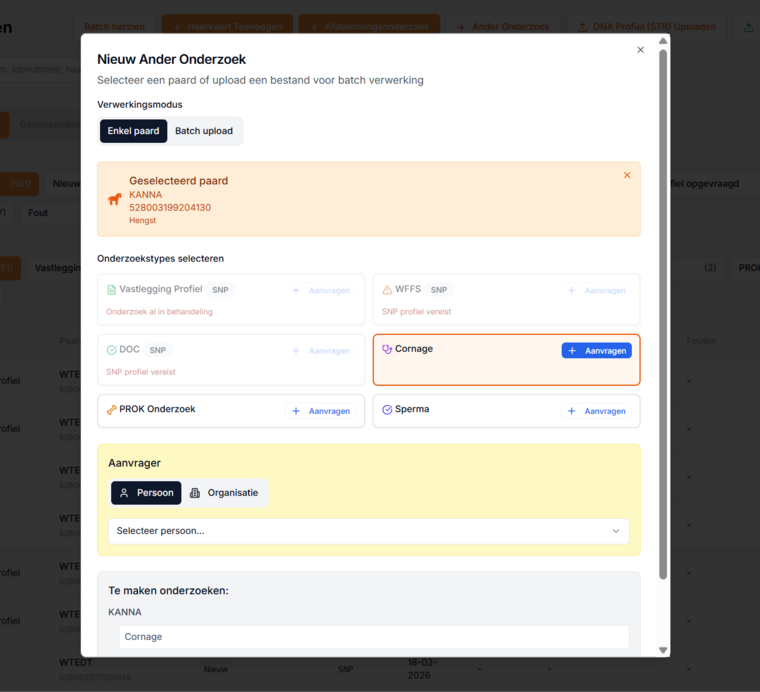The width and height of the screenshot is (760, 692).
Task: Click upload icon on DNA Profiel button
Action: pos(583,27)
